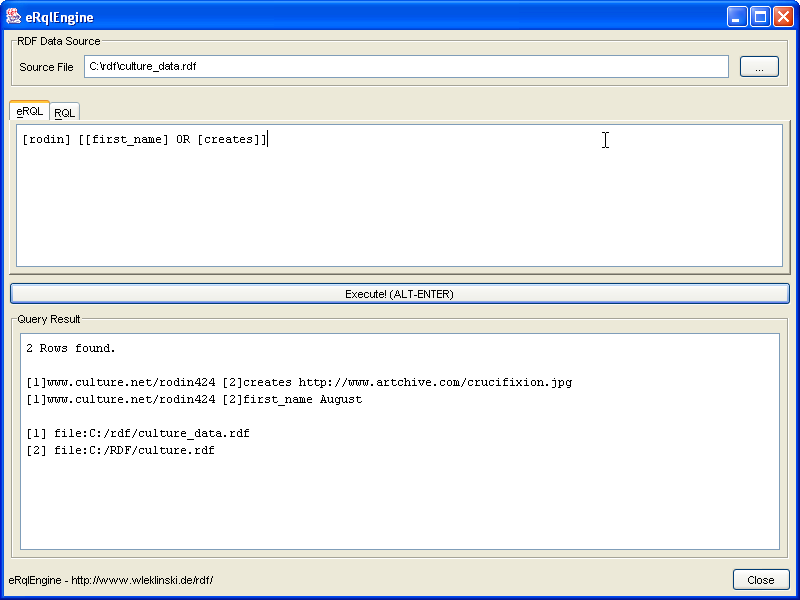Click the '[rodin]' token in the query
This screenshot has width=800, height=600.
coord(47,140)
